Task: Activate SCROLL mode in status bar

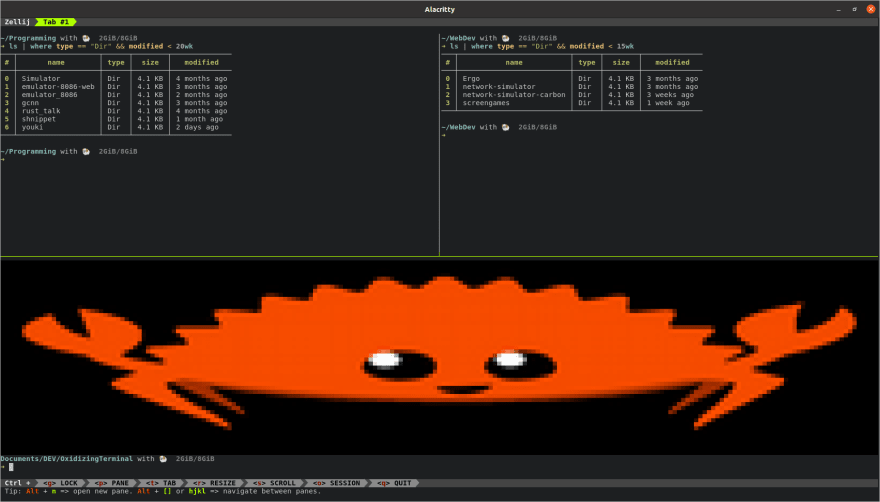Action: click(x=274, y=483)
